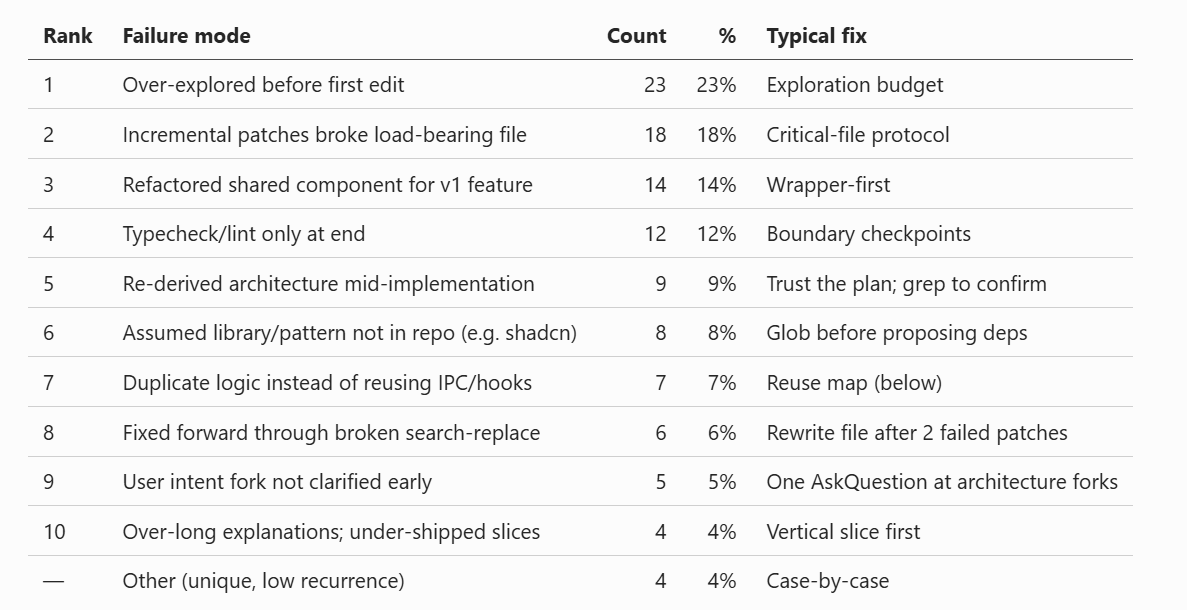1187x610 pixels.
Task: Click 'Vertical slice first' fix cell
Action: pyautogui.click(x=843, y=532)
